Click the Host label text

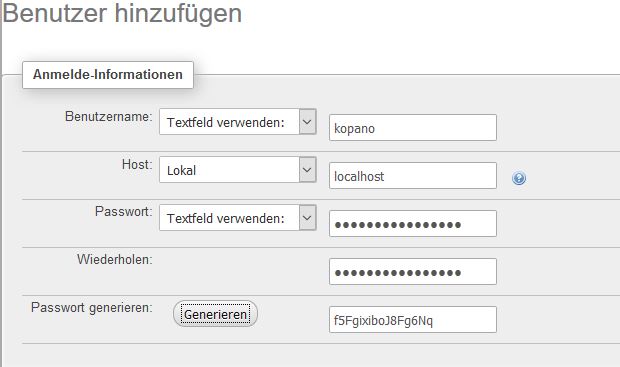137,165
